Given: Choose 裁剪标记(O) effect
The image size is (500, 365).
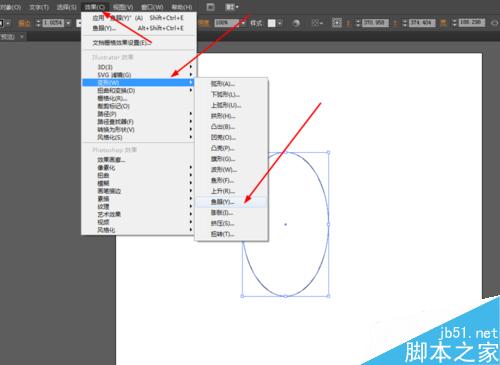Looking at the screenshot, I should [138, 106].
